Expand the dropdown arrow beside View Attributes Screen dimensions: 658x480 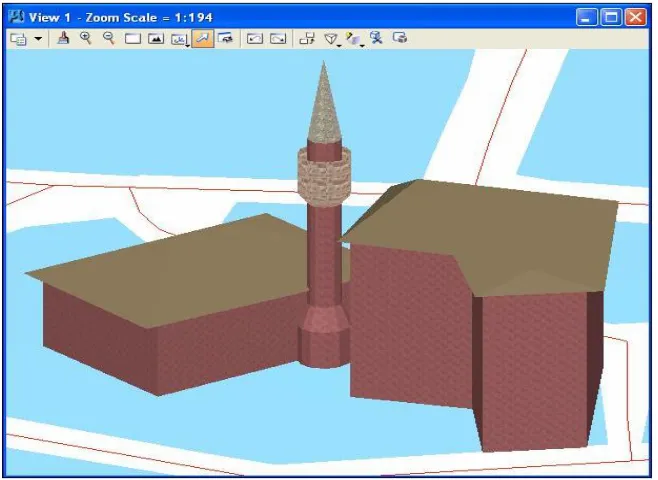[x=38, y=39]
